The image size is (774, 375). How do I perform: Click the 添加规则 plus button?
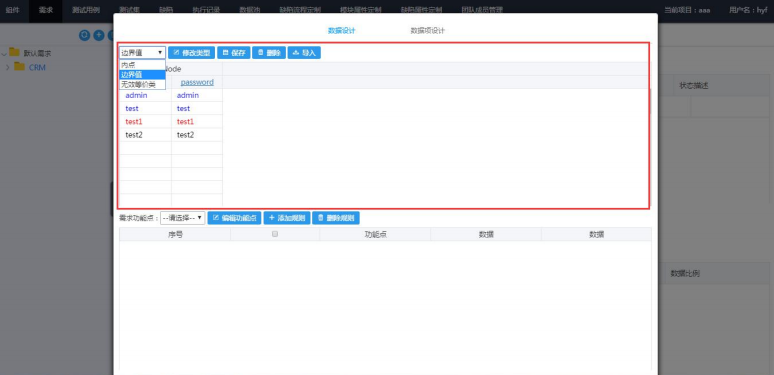pos(287,218)
